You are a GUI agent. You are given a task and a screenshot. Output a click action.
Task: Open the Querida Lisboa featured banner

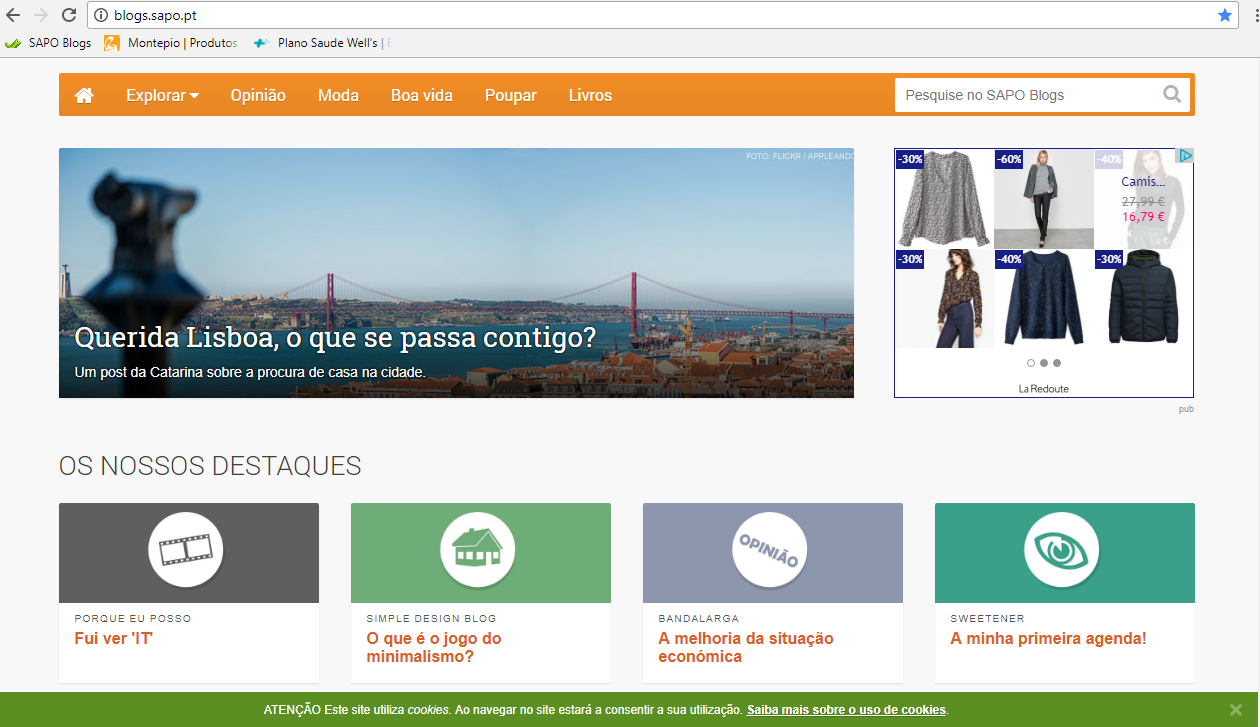(456, 273)
